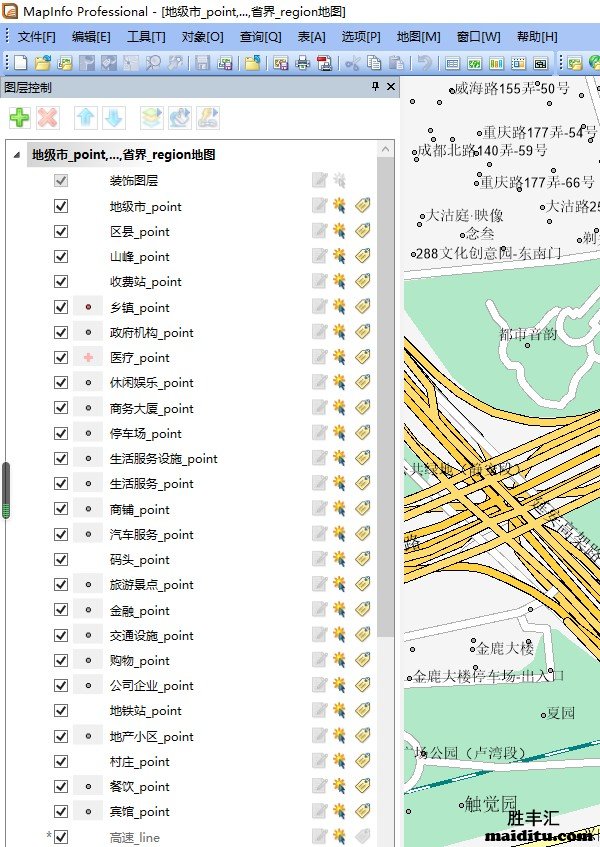Close the 图层控制 panel
Viewport: 600px width, 847px height.
tap(391, 86)
